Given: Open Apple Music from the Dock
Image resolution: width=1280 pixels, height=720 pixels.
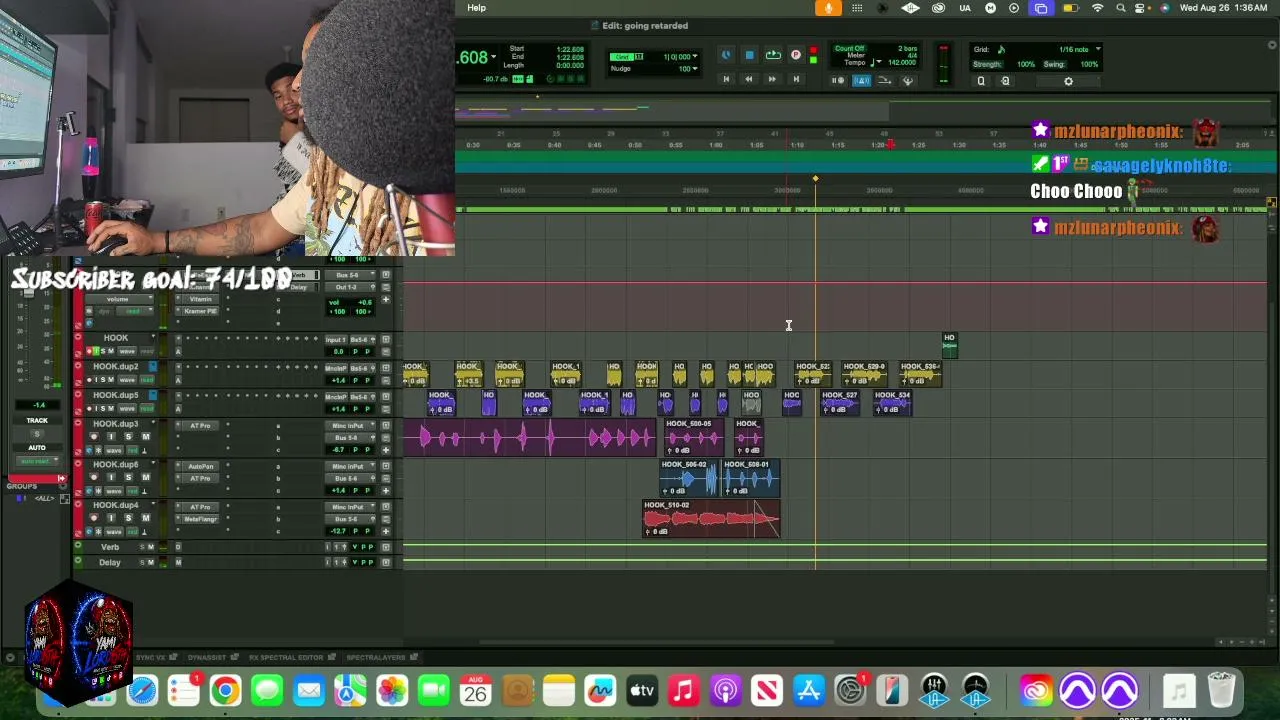Looking at the screenshot, I should [x=683, y=690].
